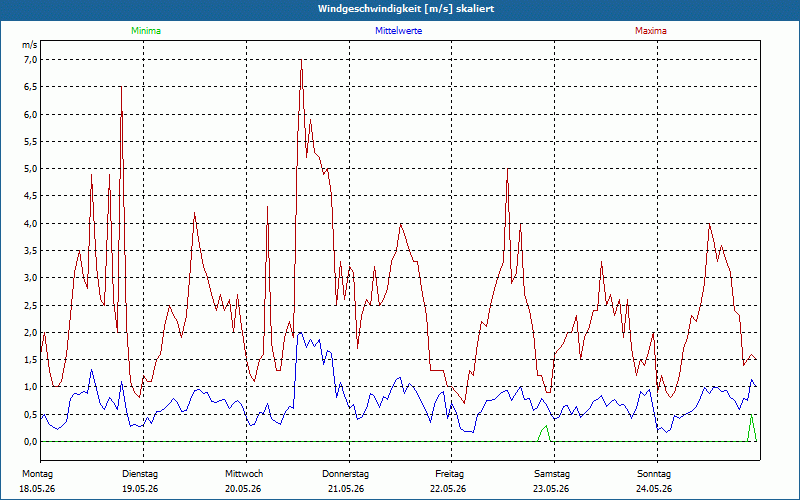Click the date "22.05.26"
The height and width of the screenshot is (500, 800).
click(448, 489)
